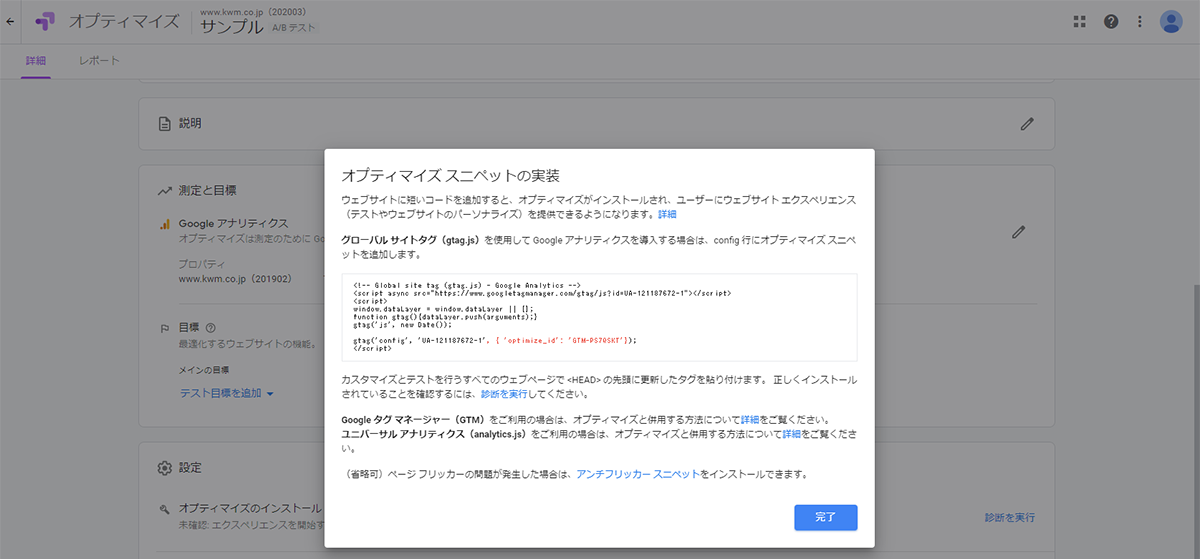Click the サンプル experiment title
Screen dimensions: 1200x559
(x=232, y=28)
